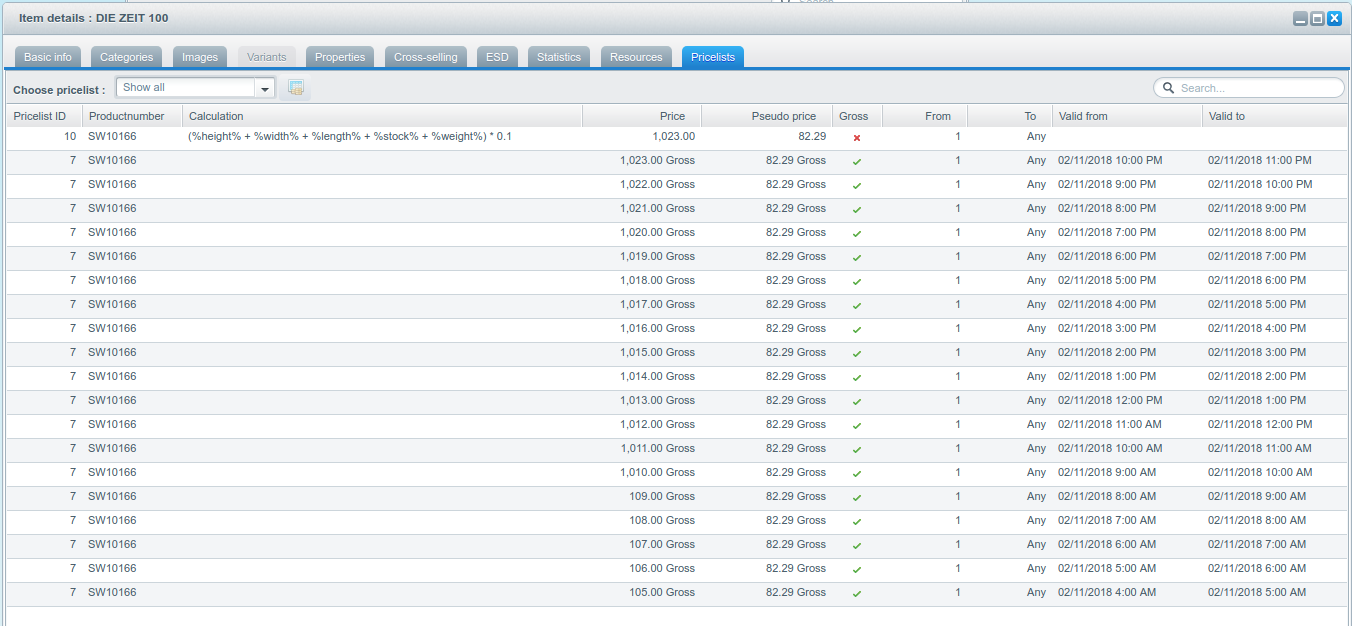Sort by the Price column header
The image size is (1352, 626).
(x=642, y=116)
